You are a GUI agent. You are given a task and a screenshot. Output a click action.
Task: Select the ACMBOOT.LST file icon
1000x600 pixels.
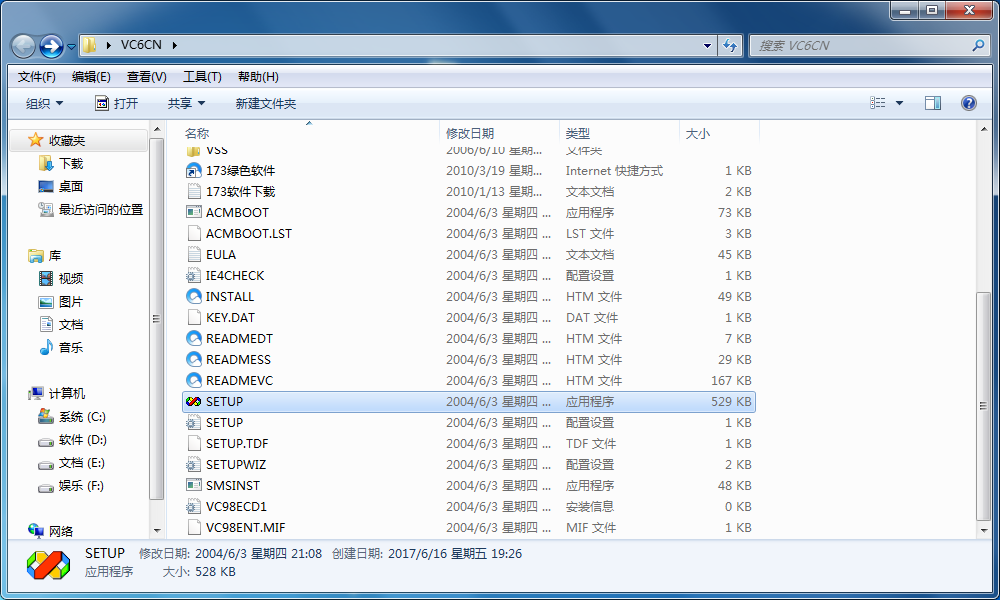[x=193, y=234]
